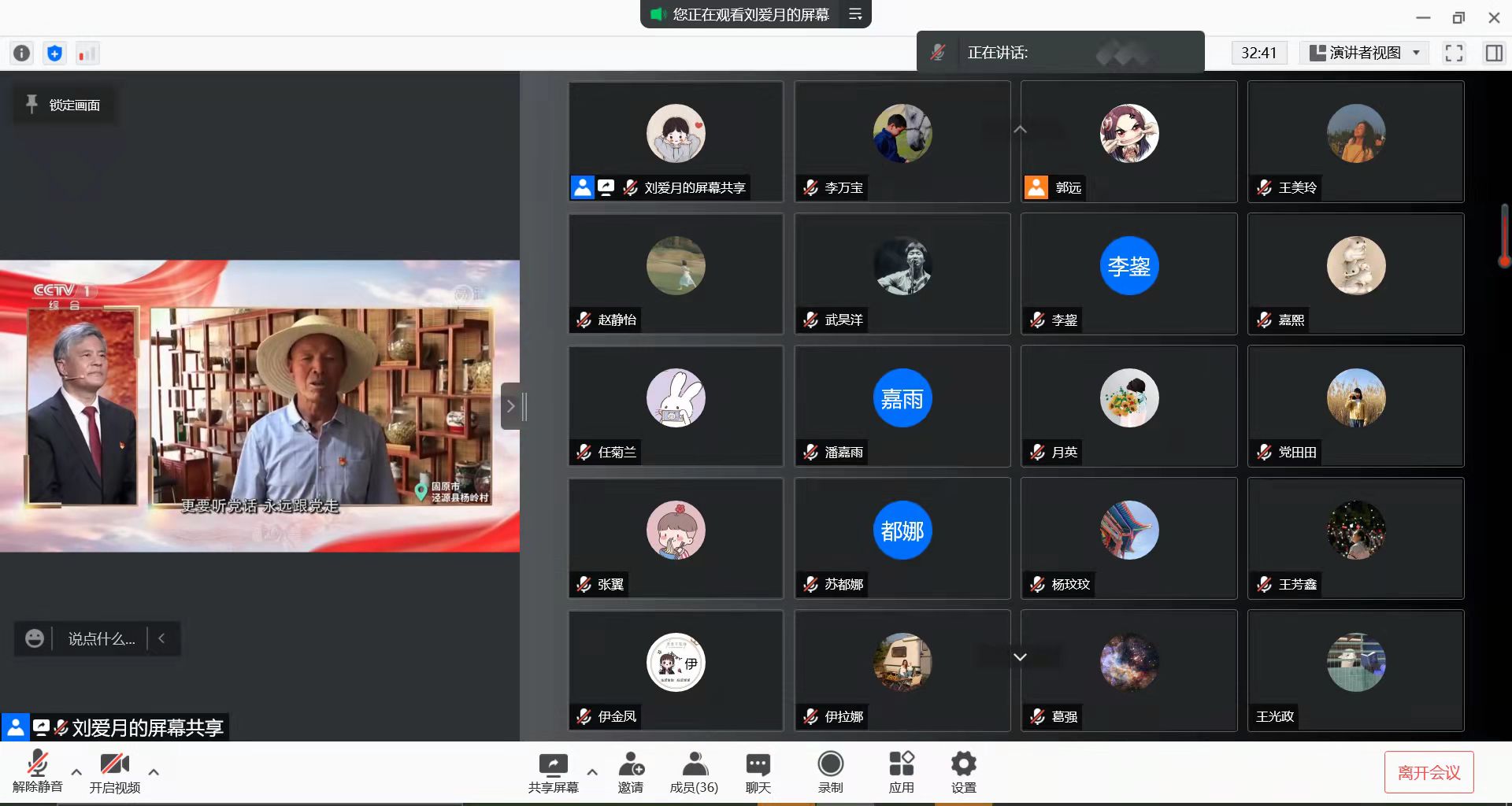Click 说点什么 chat input field
This screenshot has width=1512, height=806.
click(x=101, y=638)
